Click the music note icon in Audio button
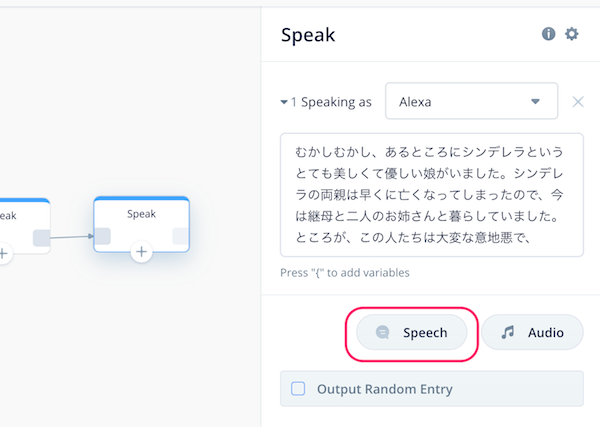The image size is (600, 427). point(508,332)
